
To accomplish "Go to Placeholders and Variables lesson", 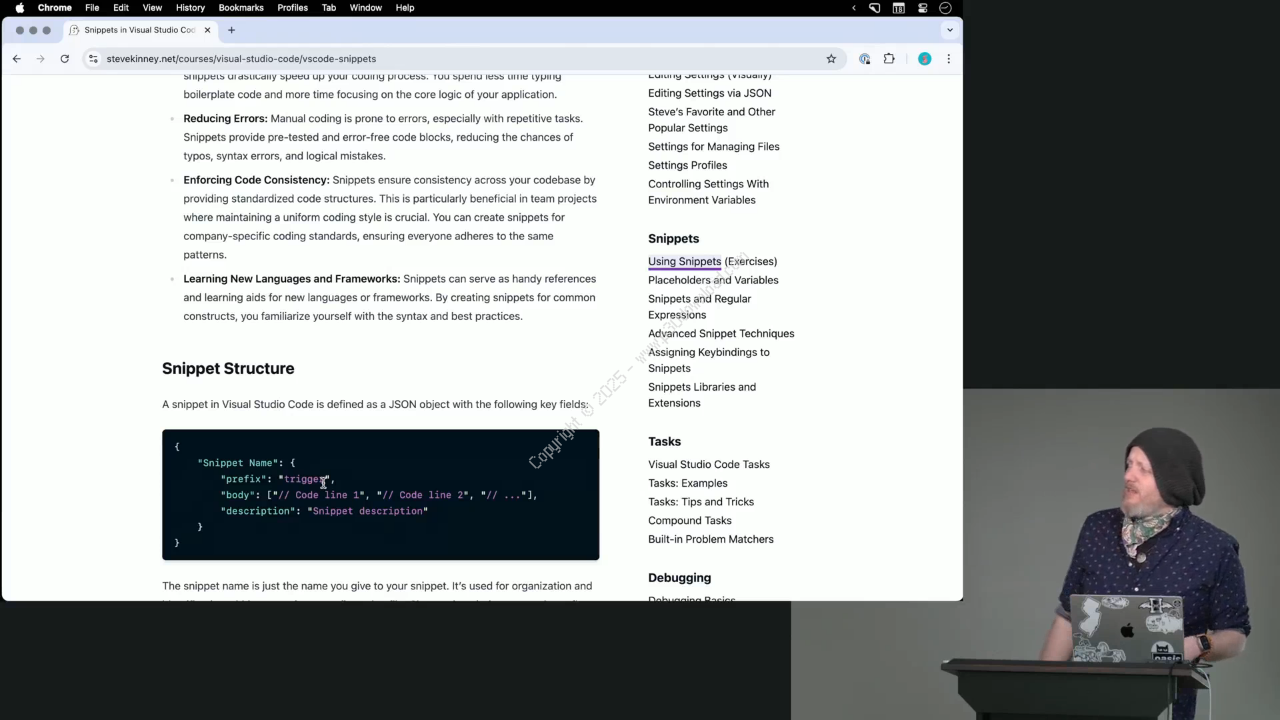I will pos(713,280).
